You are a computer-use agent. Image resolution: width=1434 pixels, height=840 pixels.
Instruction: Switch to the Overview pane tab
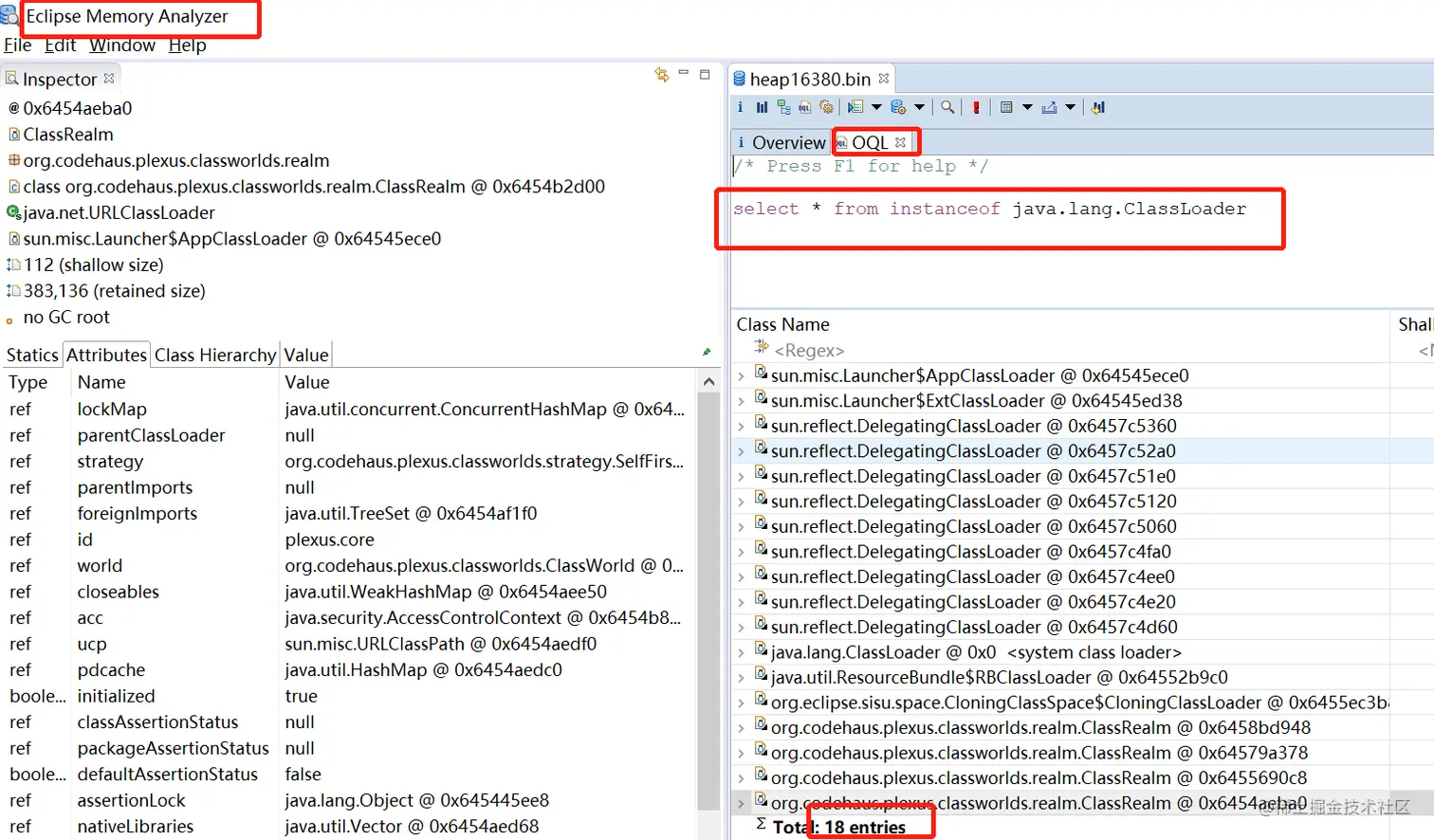781,142
